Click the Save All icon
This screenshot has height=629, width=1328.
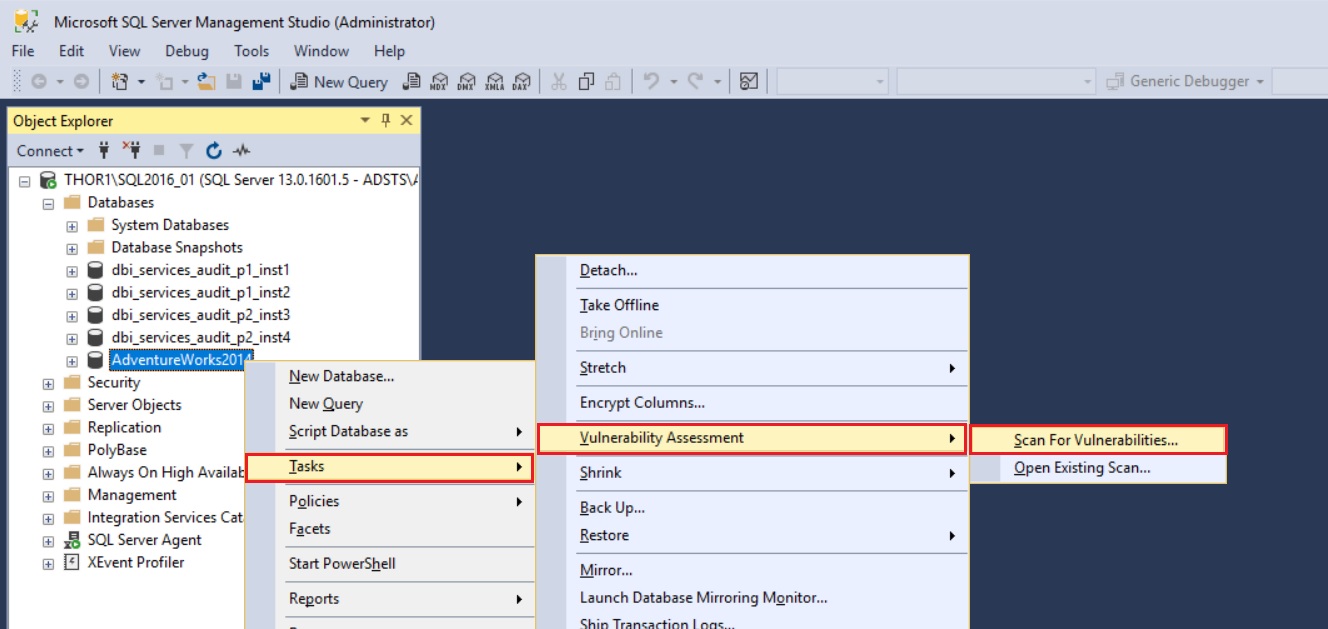tap(262, 82)
